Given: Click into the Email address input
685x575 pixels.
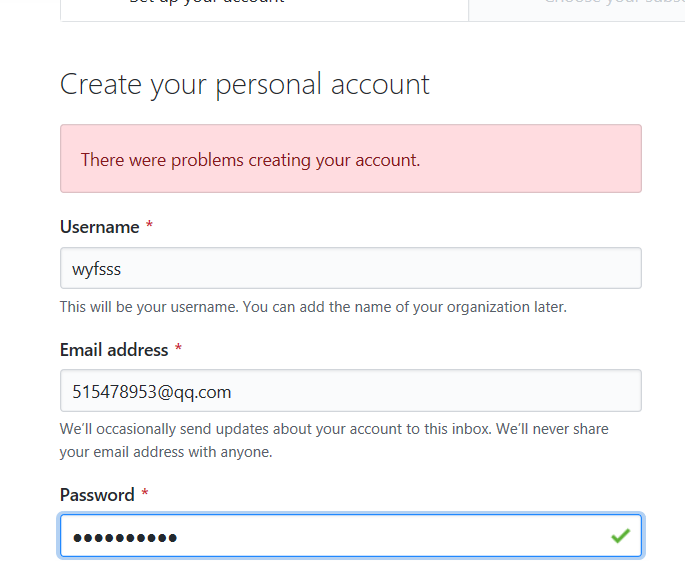Looking at the screenshot, I should 350,391.
